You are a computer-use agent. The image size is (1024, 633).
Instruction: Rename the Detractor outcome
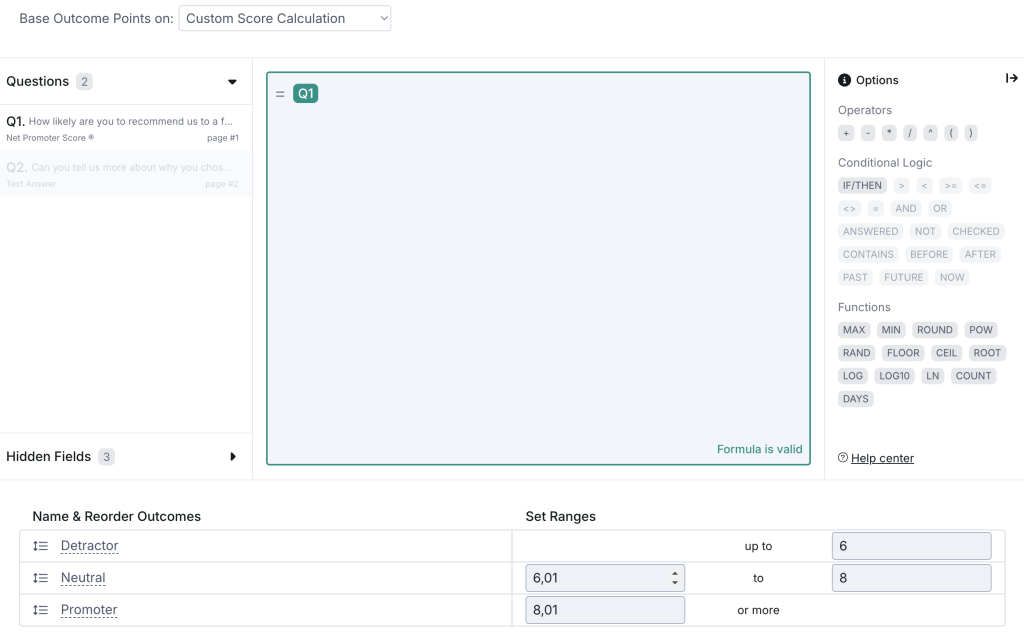(x=89, y=545)
